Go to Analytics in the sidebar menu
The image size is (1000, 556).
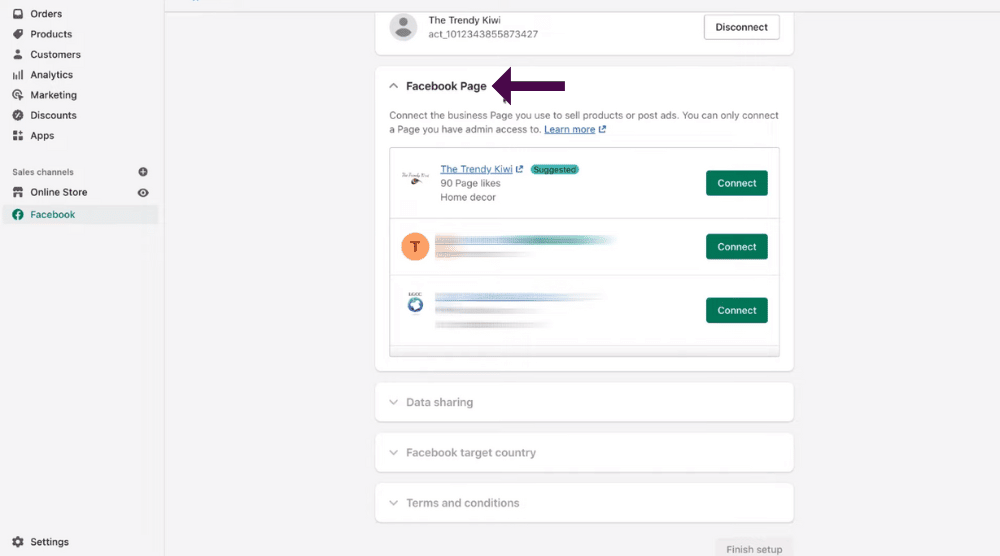point(52,75)
